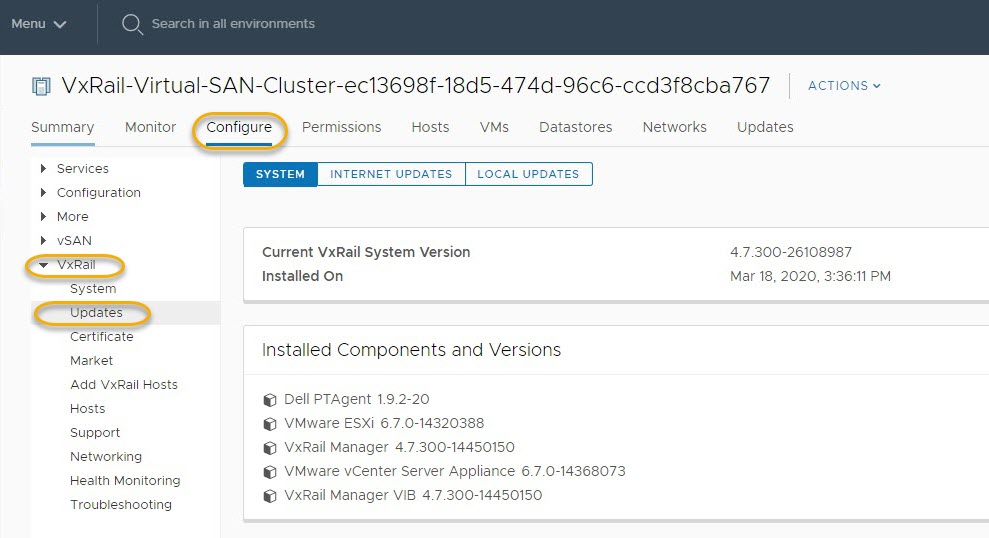Screen dimensions: 989x538
Task: Expand the Services tree node
Action: tap(43, 169)
